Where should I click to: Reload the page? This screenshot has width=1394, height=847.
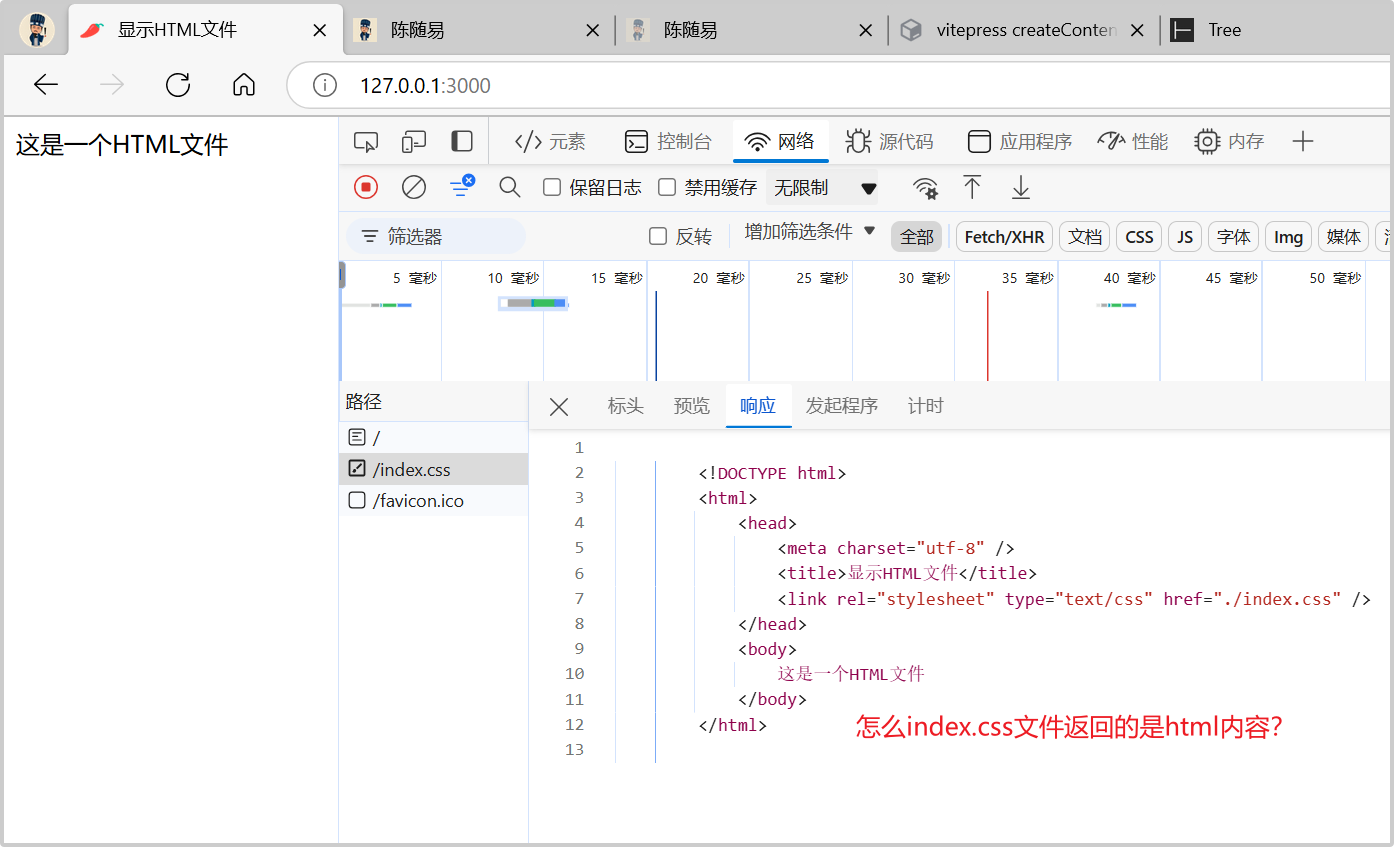pyautogui.click(x=178, y=85)
